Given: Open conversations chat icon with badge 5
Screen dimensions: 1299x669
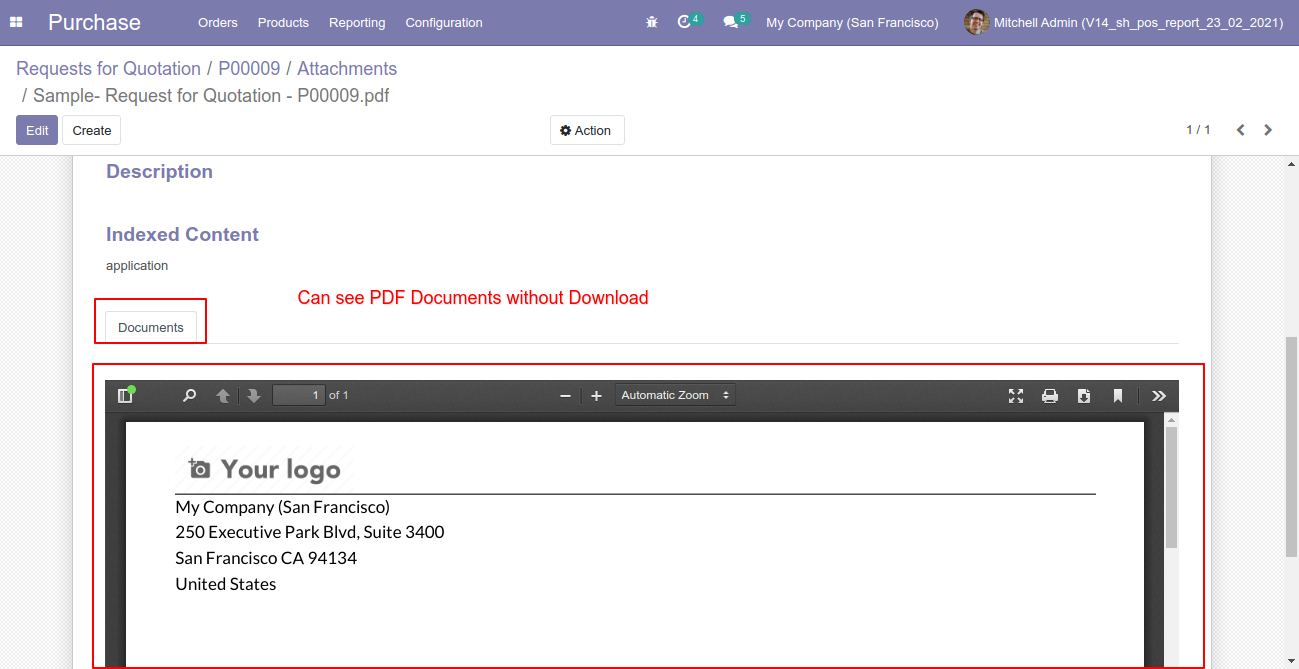Looking at the screenshot, I should pos(736,21).
